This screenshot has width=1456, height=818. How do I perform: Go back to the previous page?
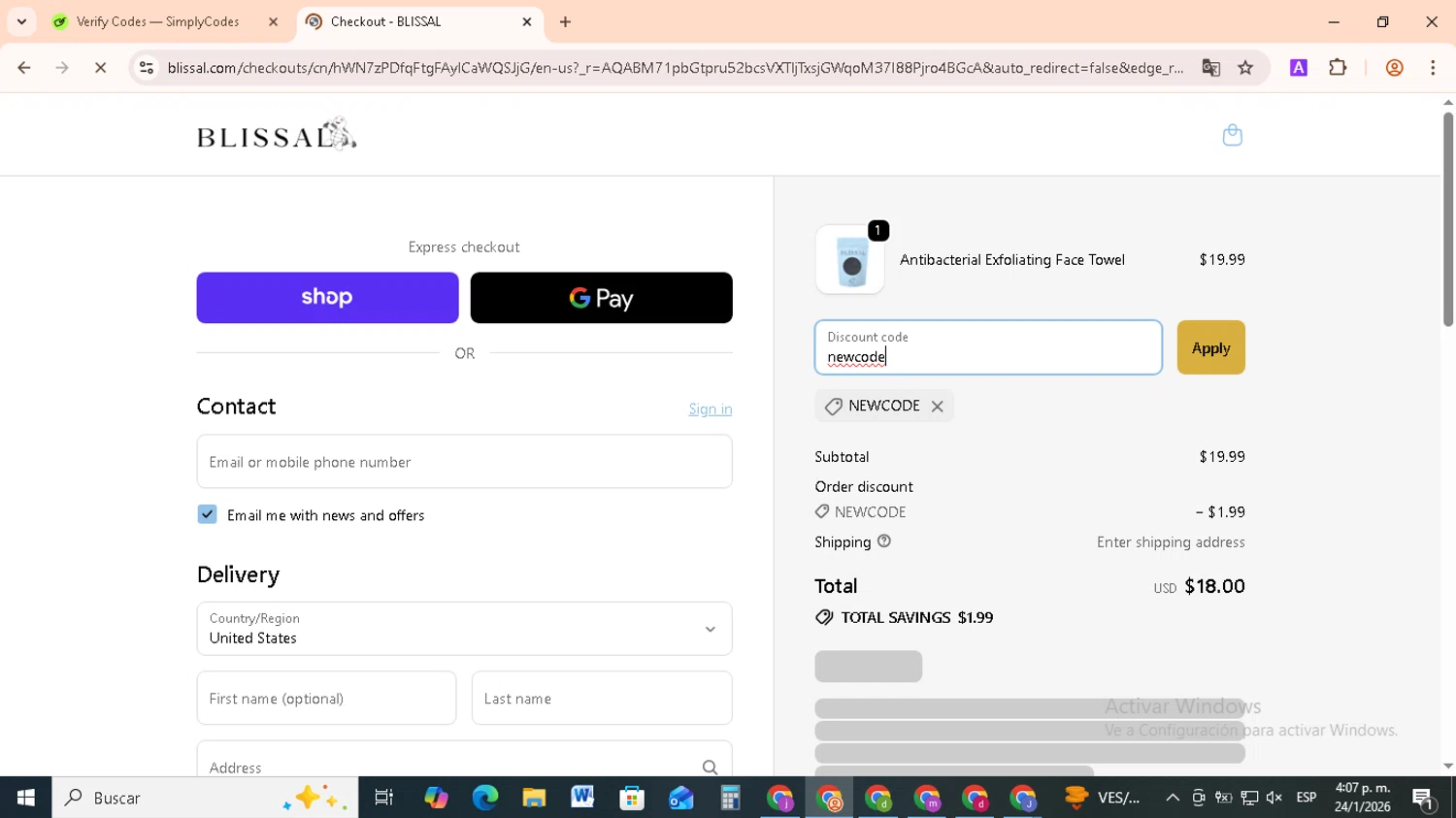coord(24,68)
